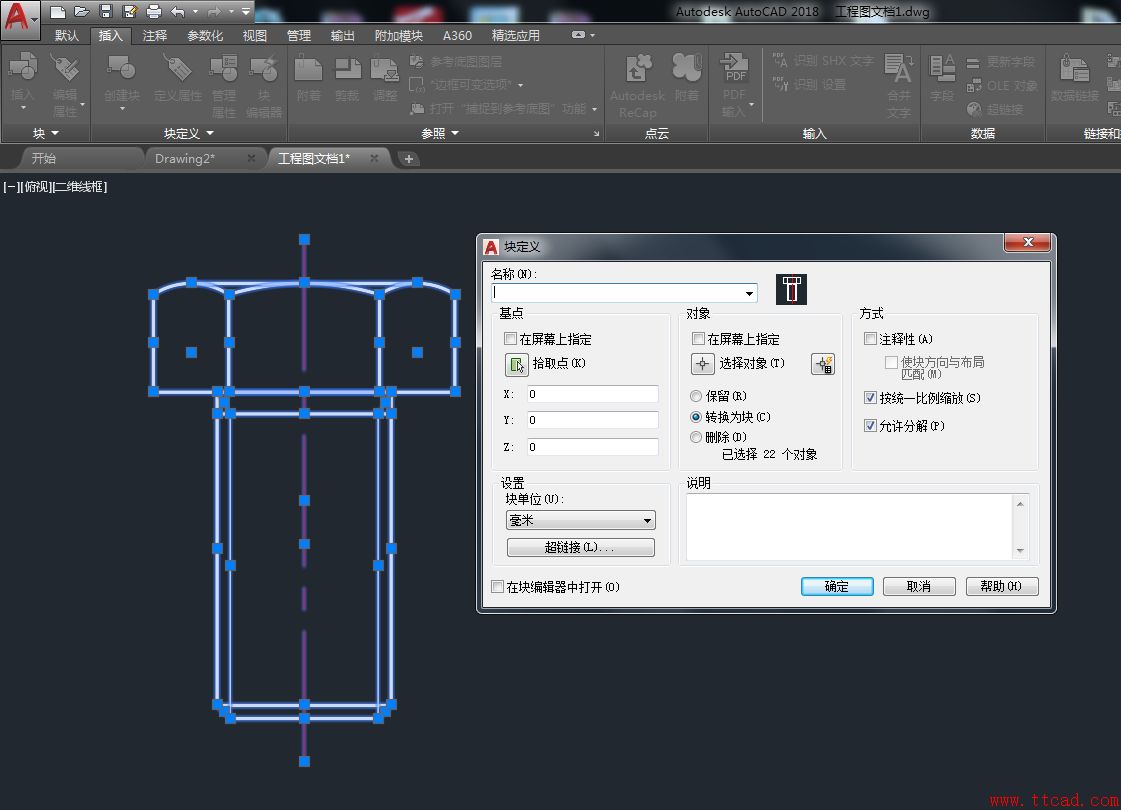Switch to the 参数化 ribbon tab

click(x=205, y=35)
